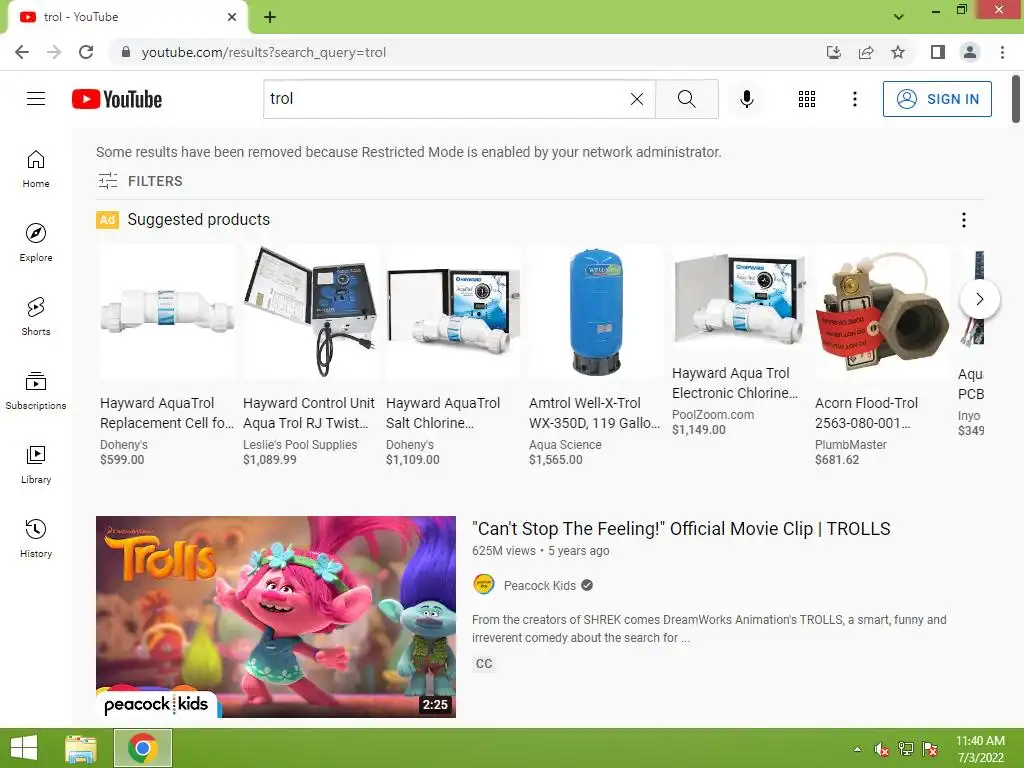The width and height of the screenshot is (1024, 768).
Task: Go back in browser
Action: (x=22, y=52)
